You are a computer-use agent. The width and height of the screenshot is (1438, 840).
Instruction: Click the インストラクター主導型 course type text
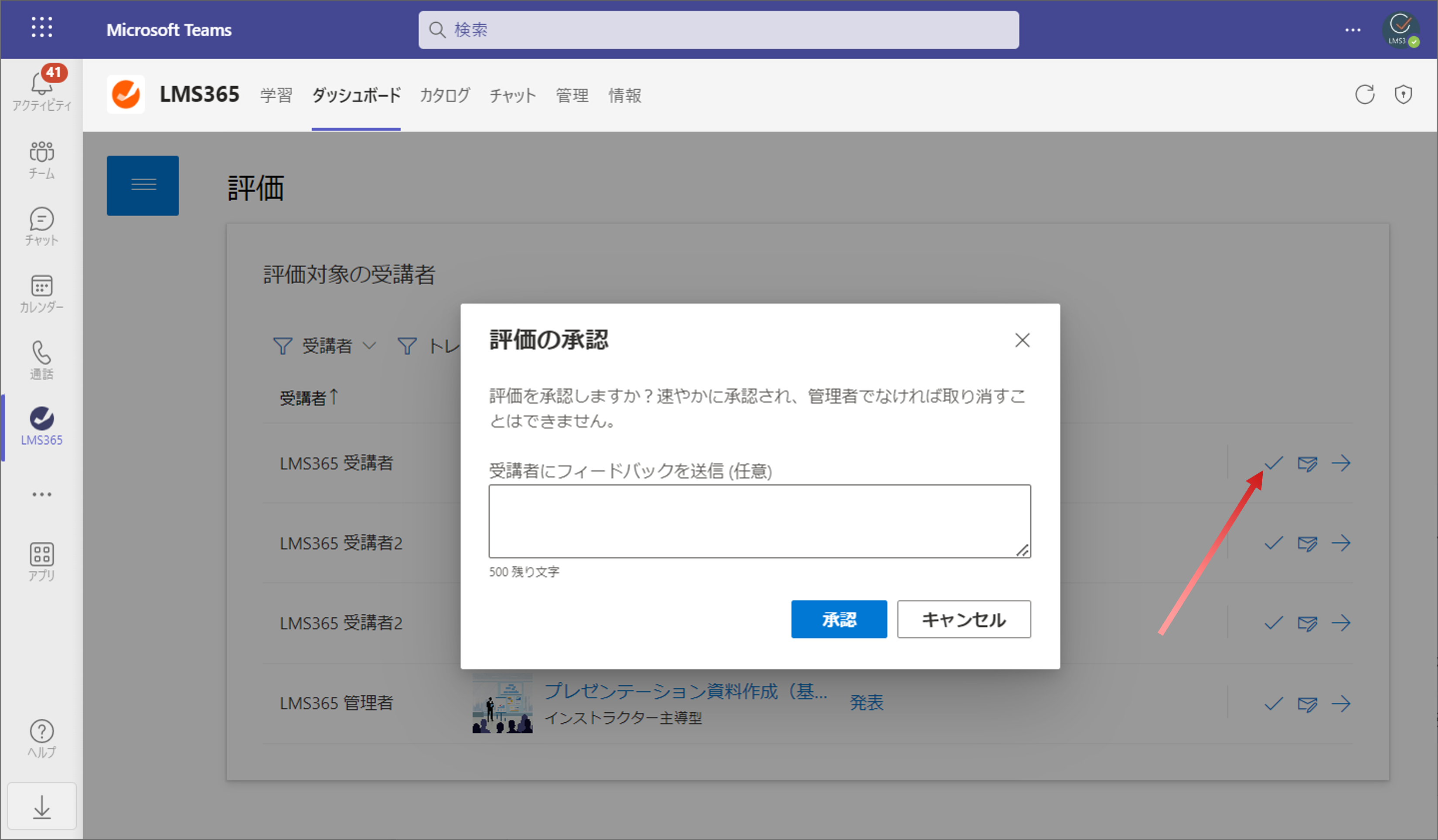tap(623, 718)
